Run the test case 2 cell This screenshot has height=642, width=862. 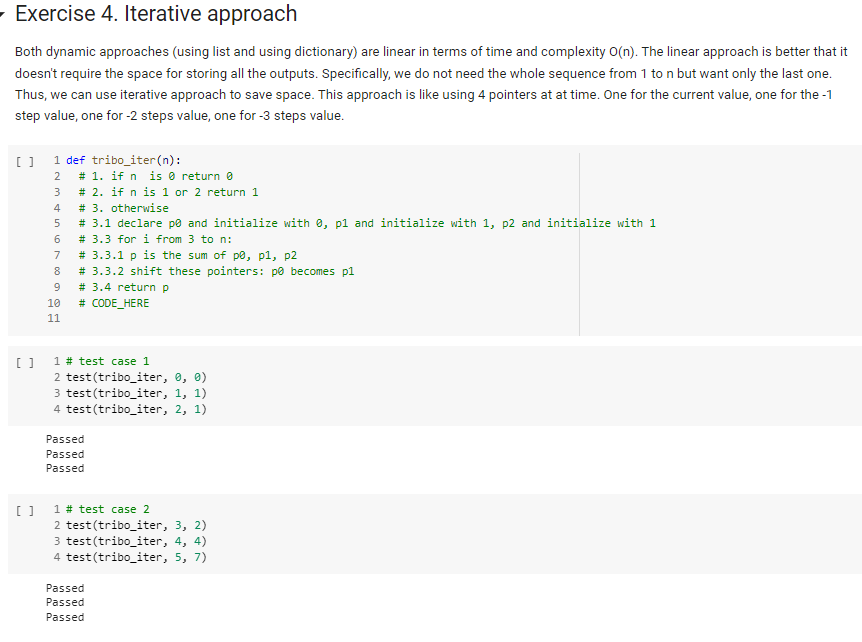pos(25,510)
